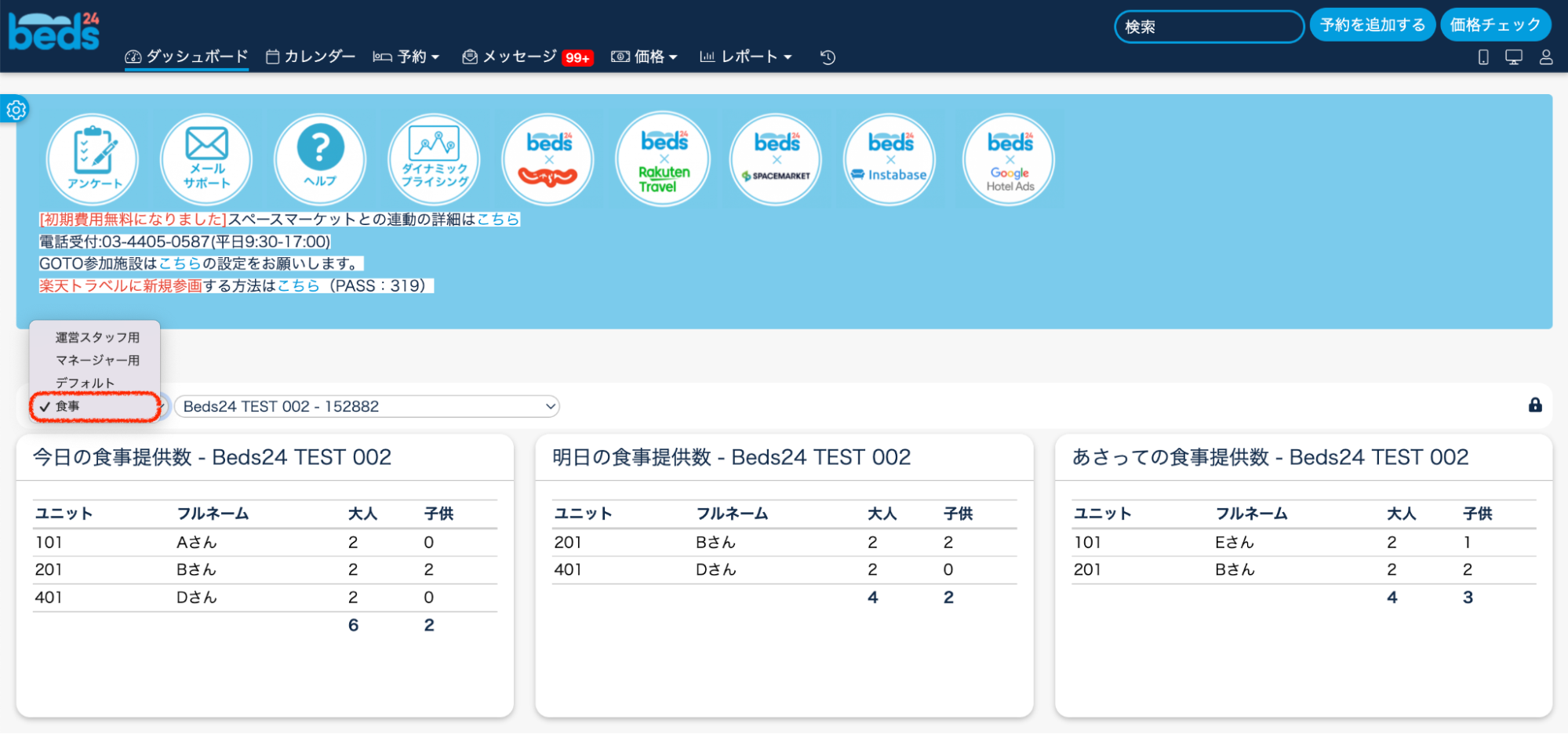Open the 予約 dropdown menu
Screen dimensions: 1568x734
tap(406, 56)
